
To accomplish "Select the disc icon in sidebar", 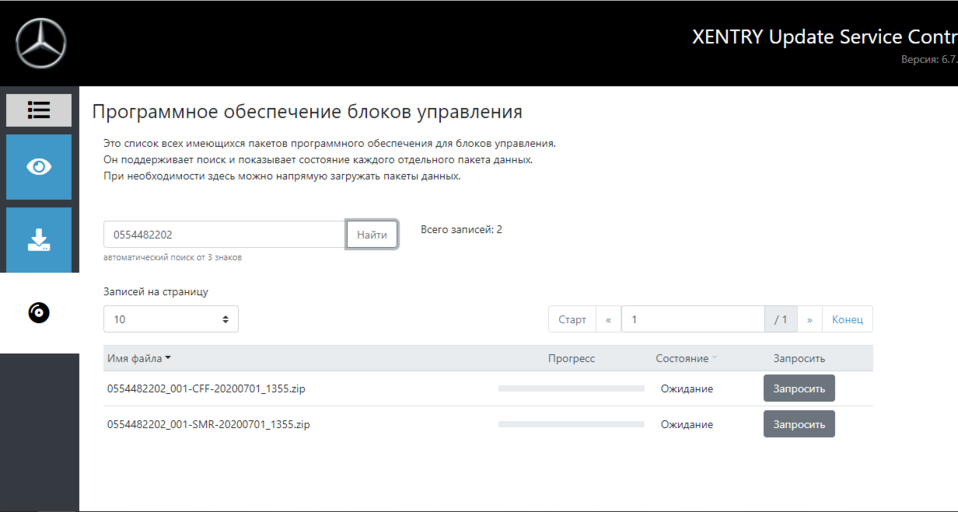I will click(x=38, y=313).
